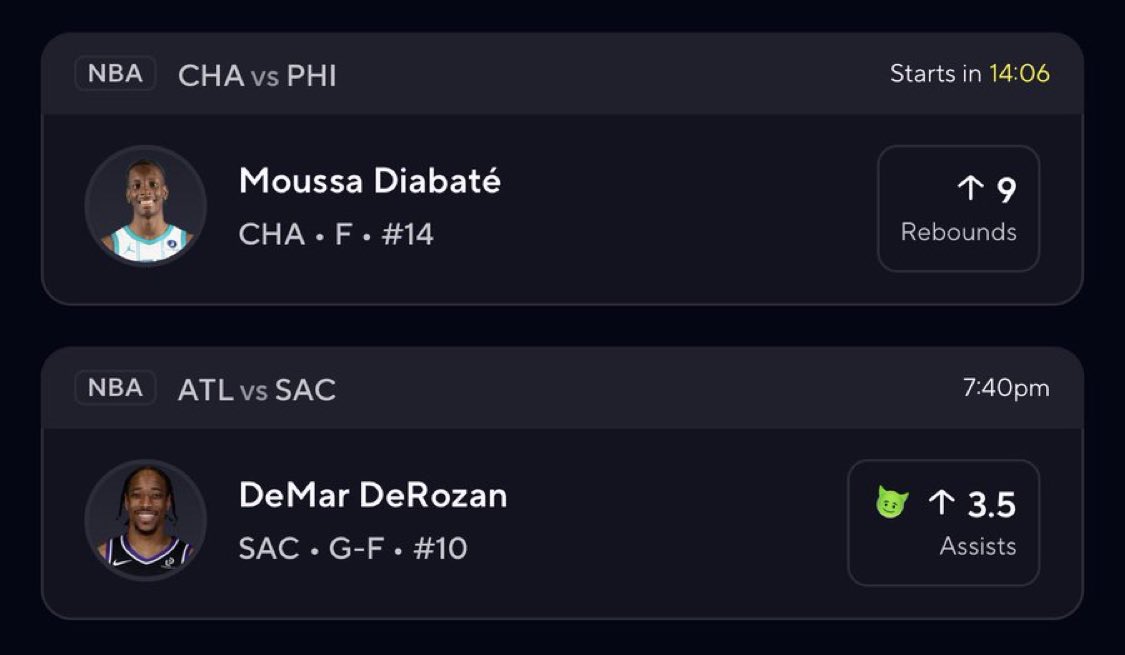
Task: Click the green demon emoji icon
Action: [x=891, y=503]
